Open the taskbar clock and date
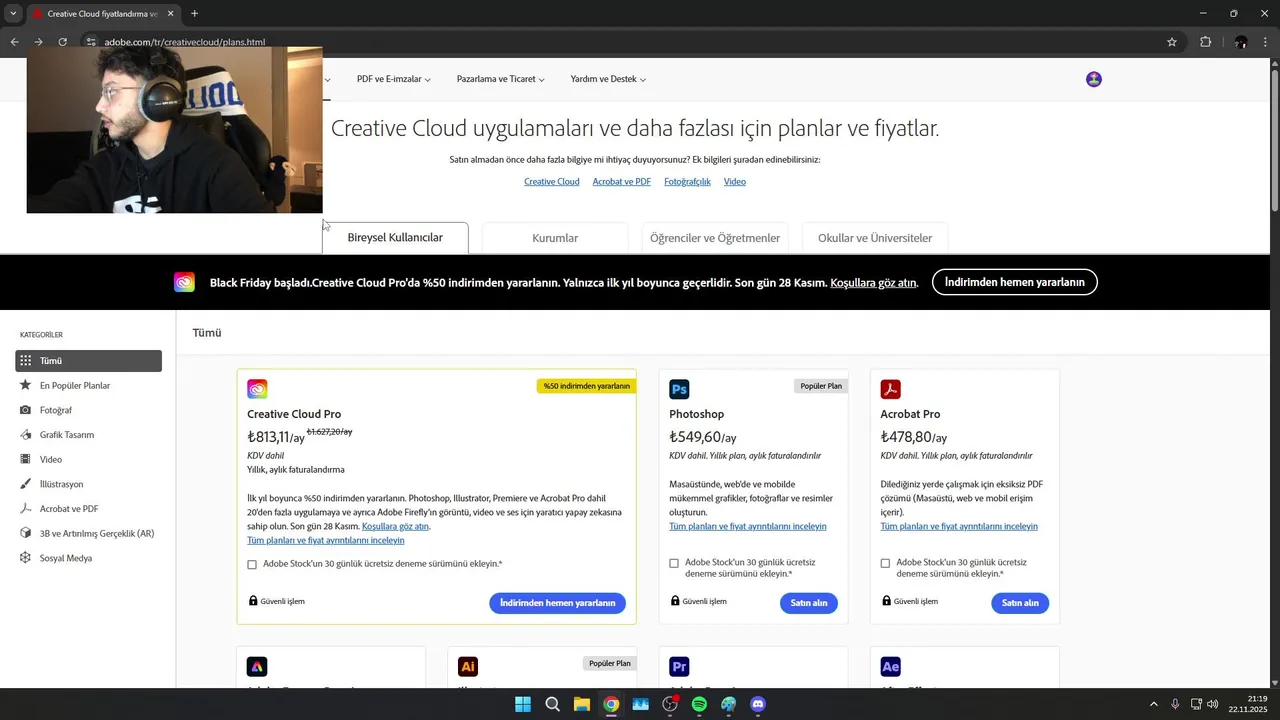This screenshot has width=1280, height=720. click(x=1249, y=704)
